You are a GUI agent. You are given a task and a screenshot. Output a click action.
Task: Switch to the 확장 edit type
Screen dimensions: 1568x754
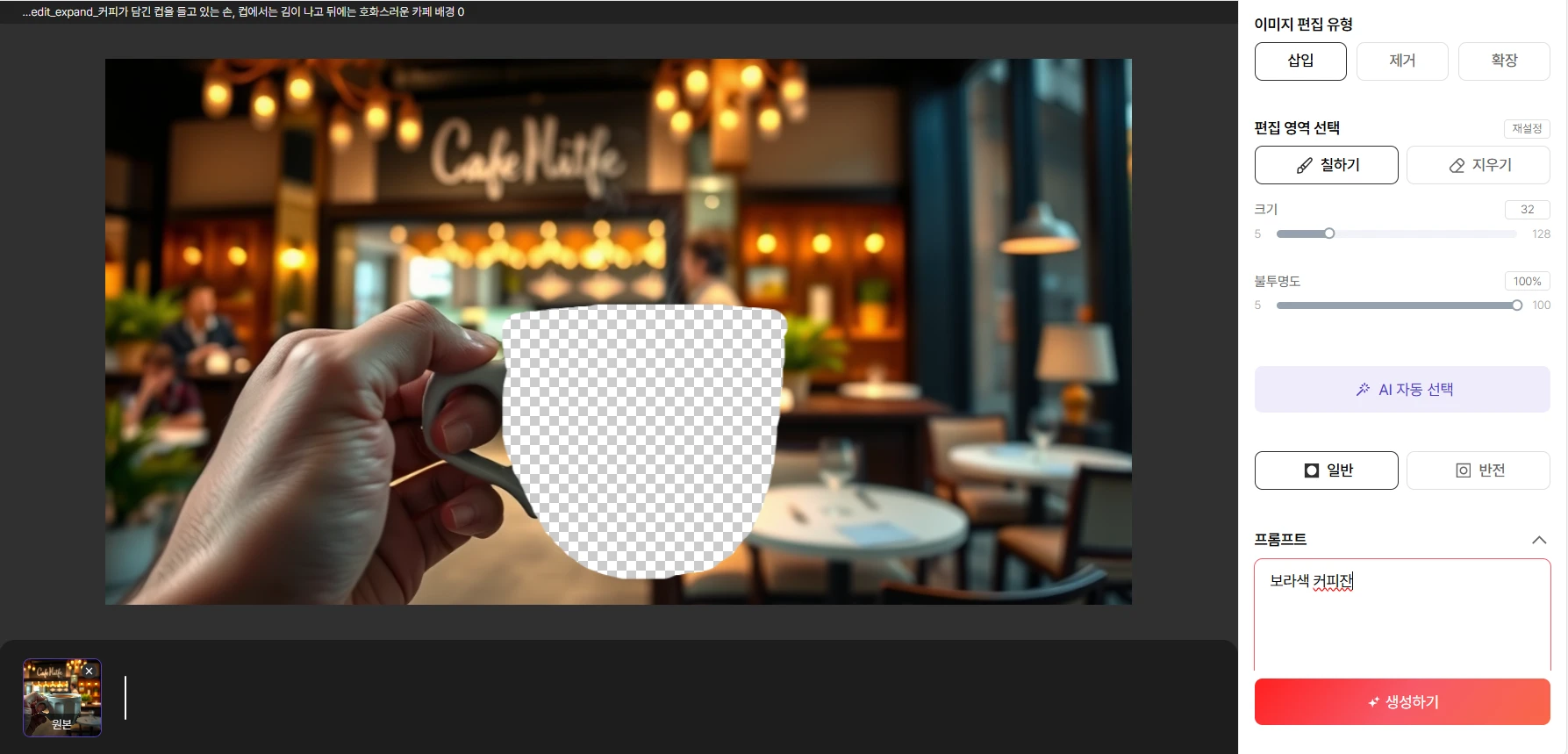pos(1503,61)
